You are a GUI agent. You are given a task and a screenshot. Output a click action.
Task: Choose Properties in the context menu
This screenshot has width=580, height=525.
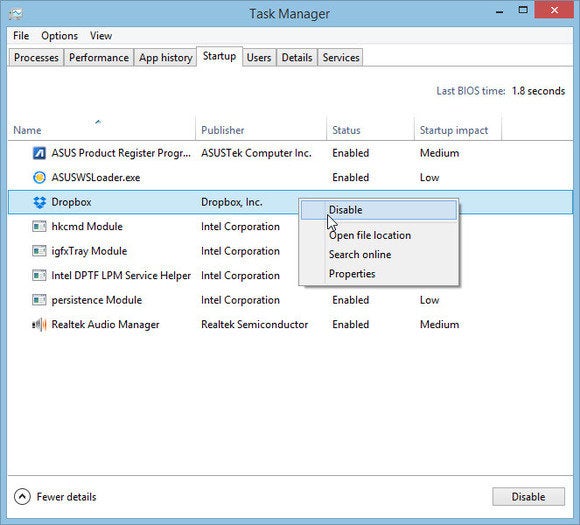pos(379,274)
